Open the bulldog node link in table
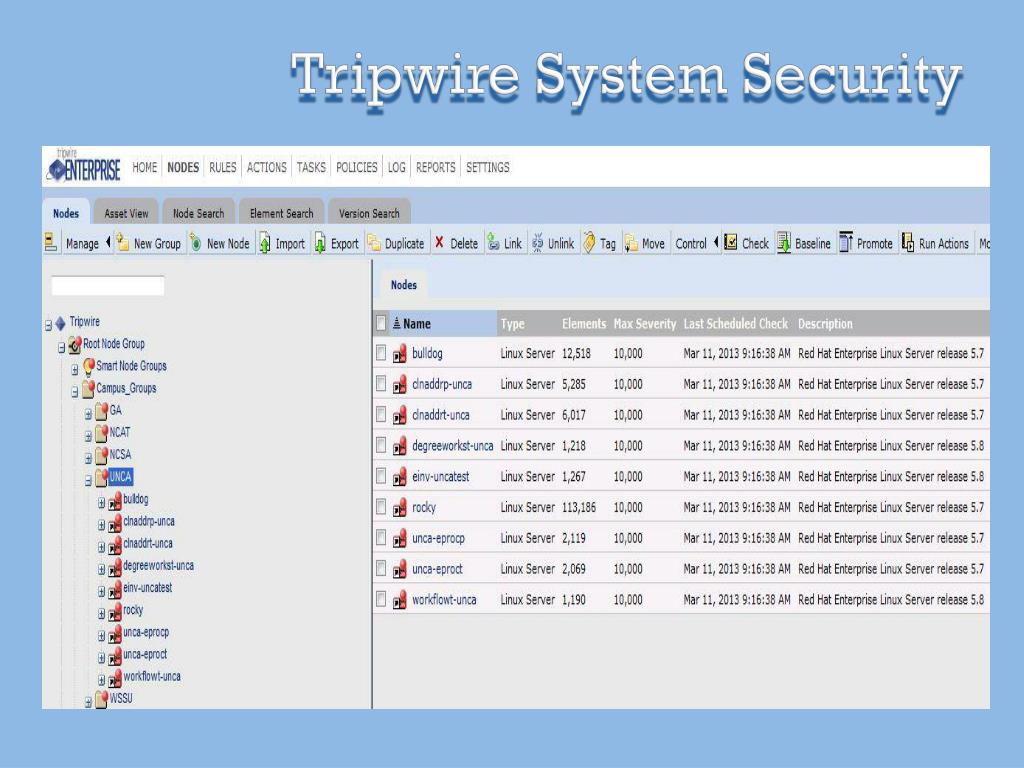 click(x=427, y=353)
